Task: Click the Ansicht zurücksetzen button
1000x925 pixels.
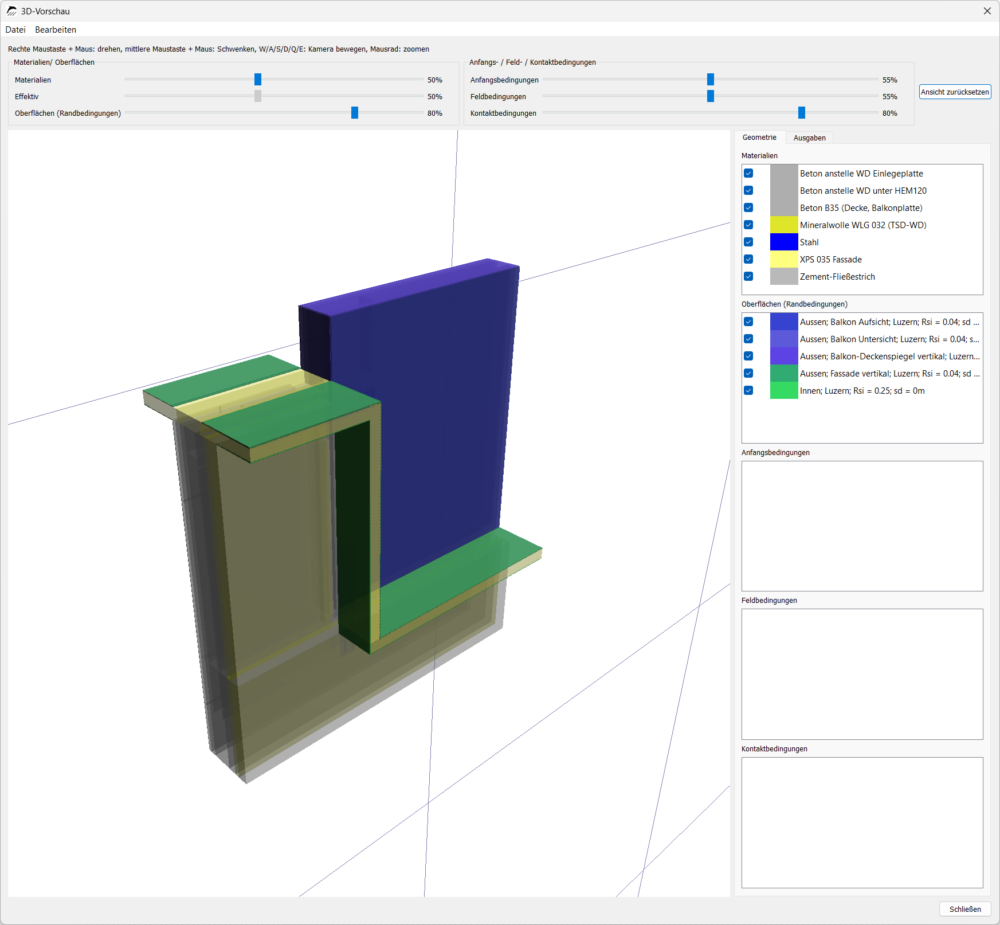Action: tap(955, 92)
